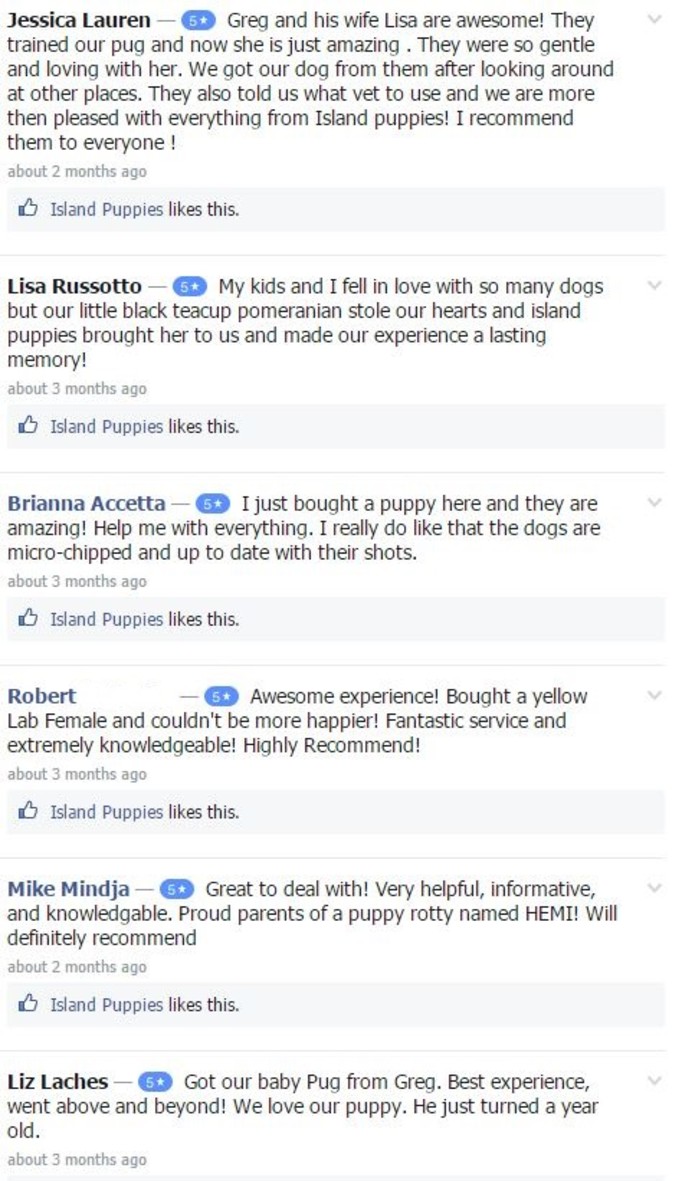
Task: Click thumbs-up icon below Lisa Russotto's review
Action: 28,426
